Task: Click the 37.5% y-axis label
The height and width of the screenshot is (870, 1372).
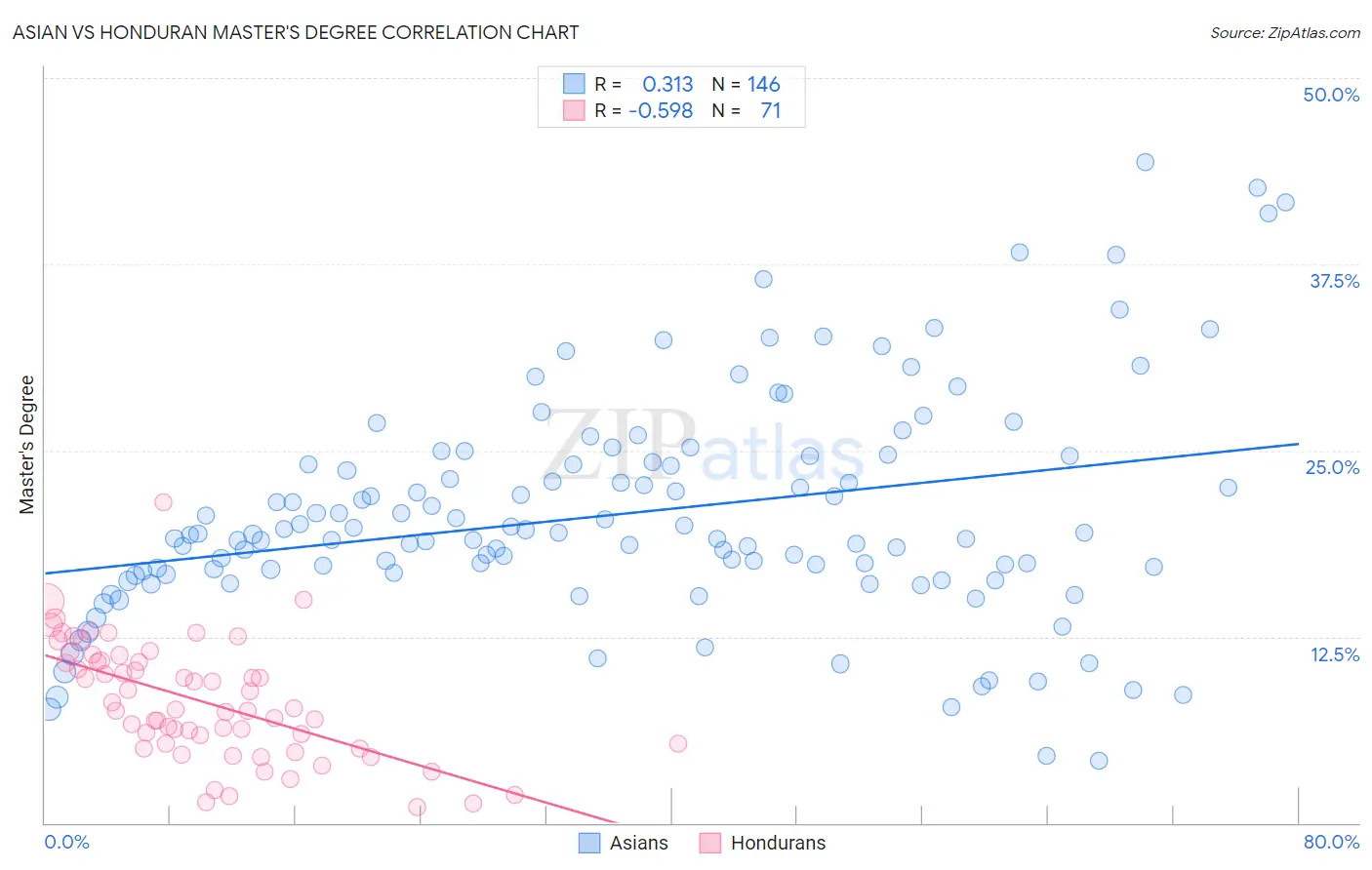Action: pyautogui.click(x=1334, y=281)
